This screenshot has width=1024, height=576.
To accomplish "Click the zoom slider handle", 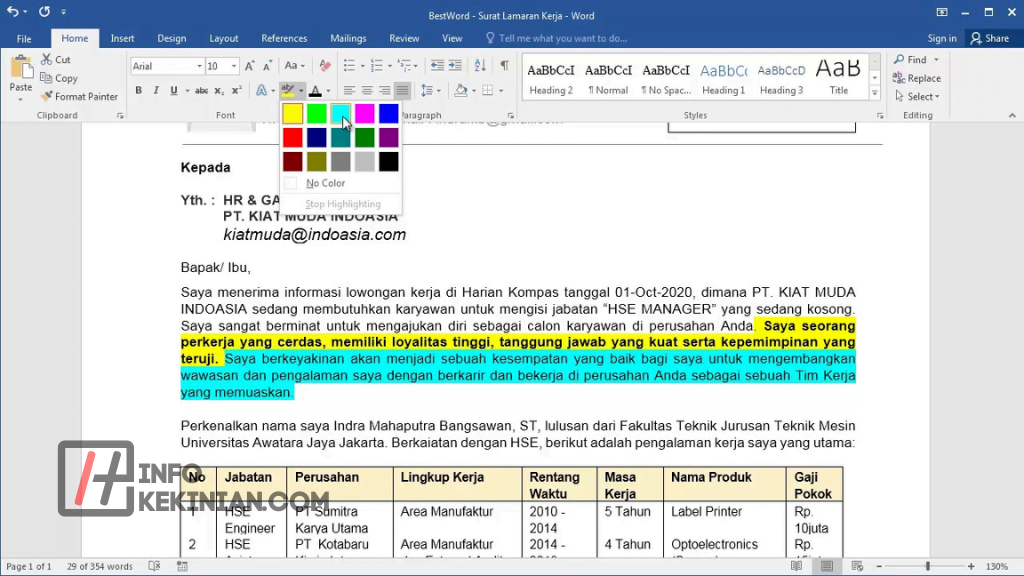I will pos(927,566).
